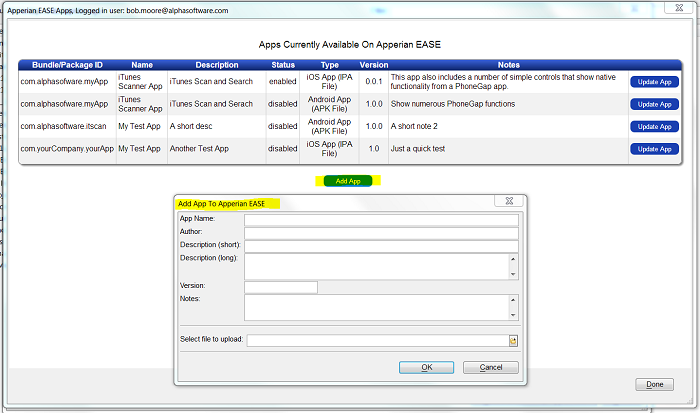Click the green Add App button
The height and width of the screenshot is (413, 700).
[x=348, y=181]
